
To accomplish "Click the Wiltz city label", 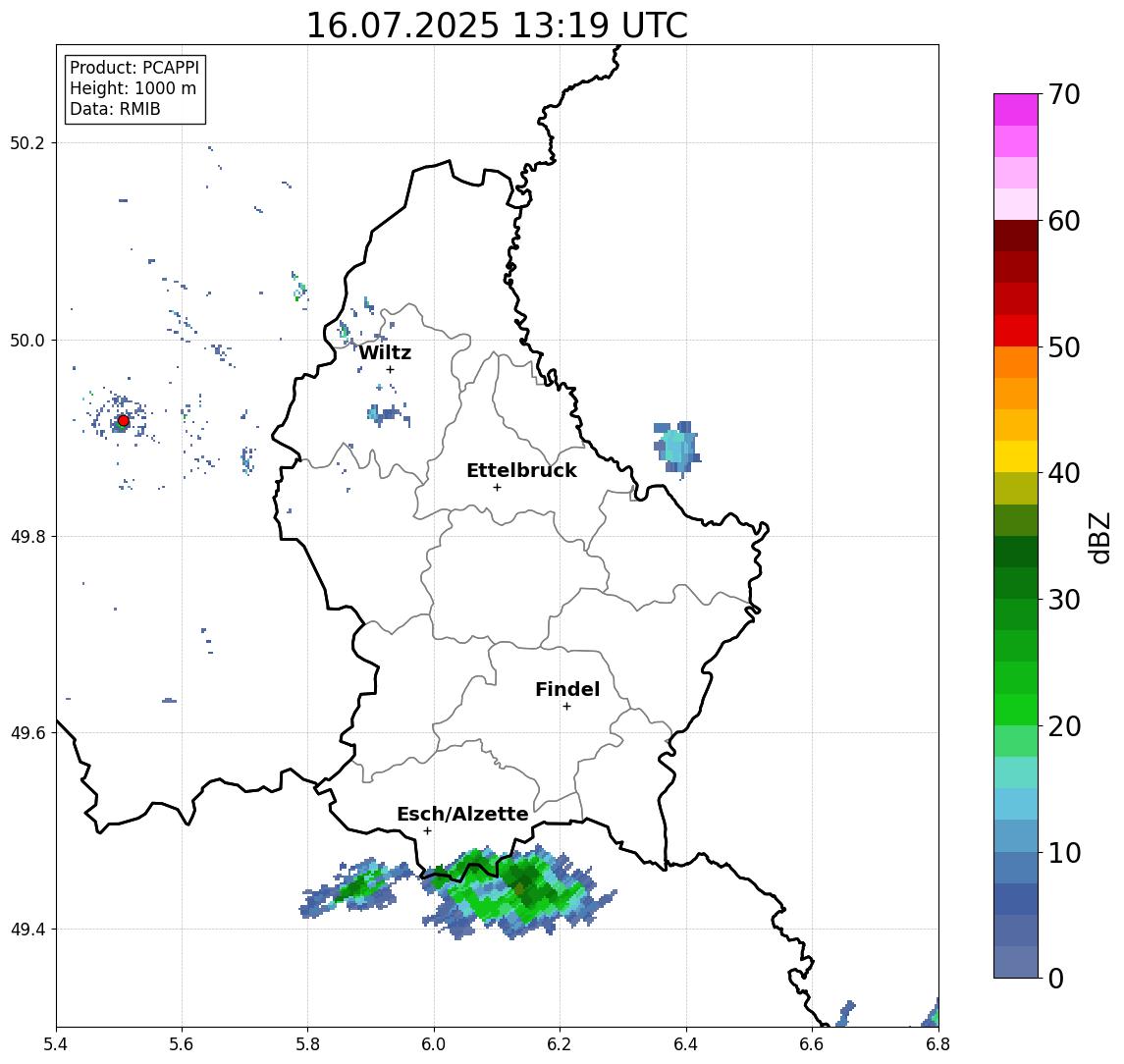I will [385, 352].
